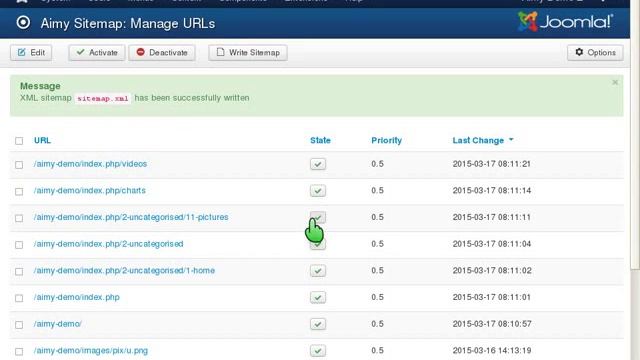The width and height of the screenshot is (640, 360).
Task: Click the date 2015-03-17 08:11:01
Action: (x=491, y=297)
